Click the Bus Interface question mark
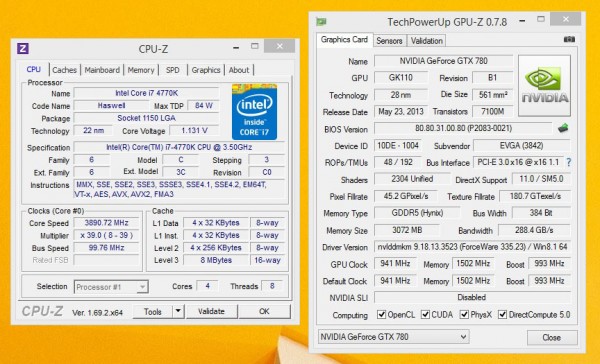This screenshot has height=364, width=600. 569,162
